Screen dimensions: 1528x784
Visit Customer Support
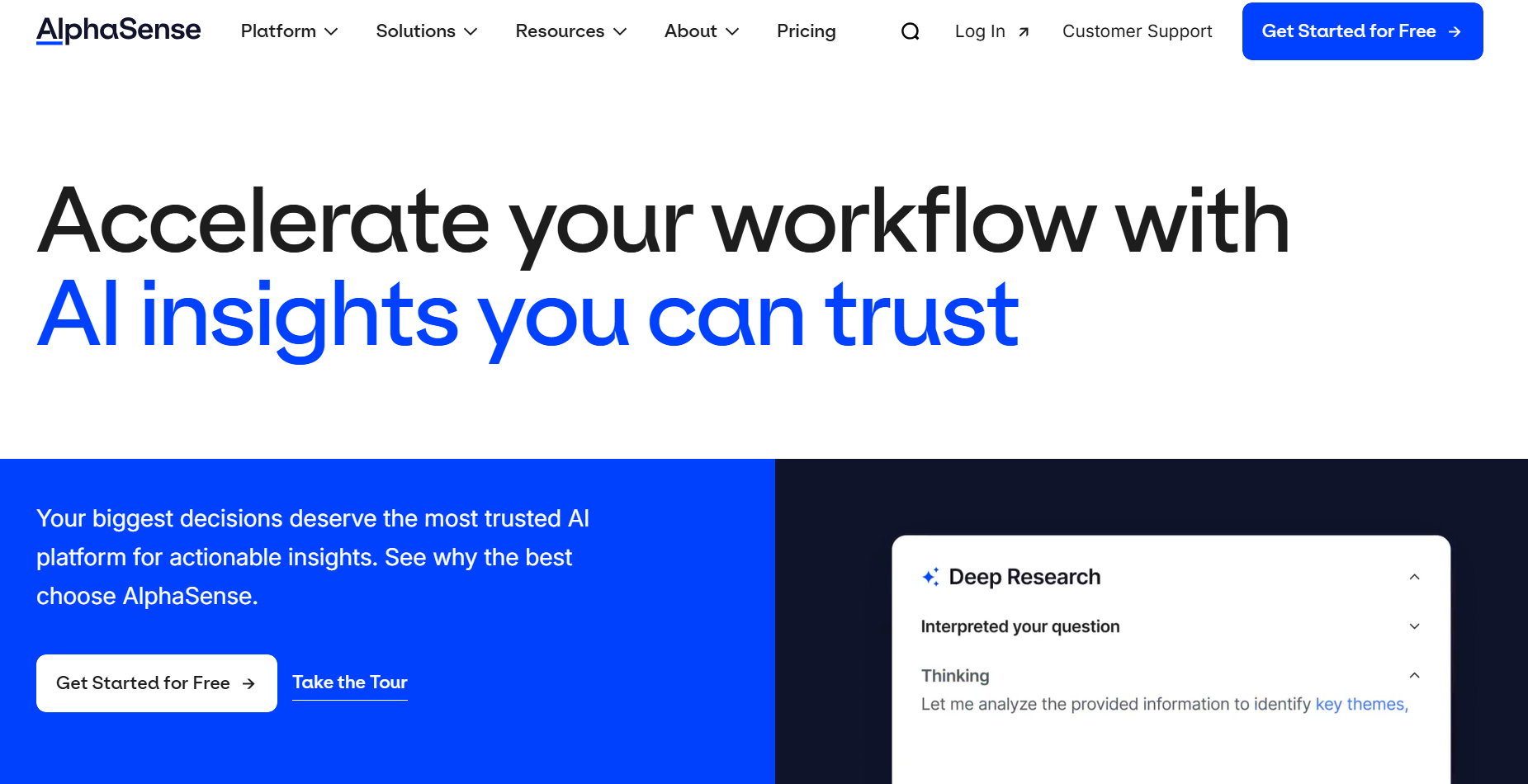click(1137, 31)
